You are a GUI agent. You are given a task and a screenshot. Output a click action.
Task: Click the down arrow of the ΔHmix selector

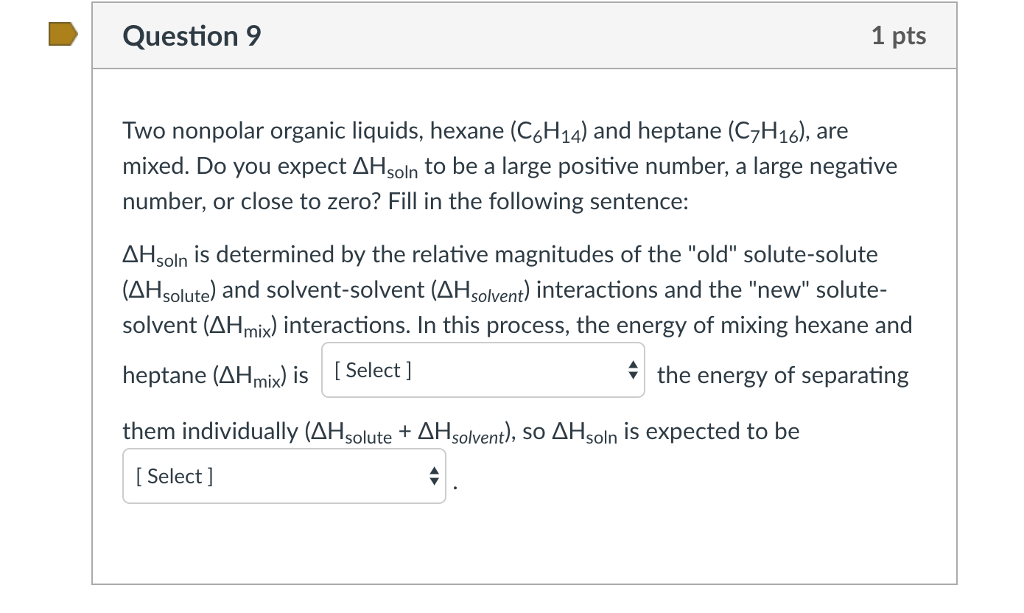click(x=634, y=374)
